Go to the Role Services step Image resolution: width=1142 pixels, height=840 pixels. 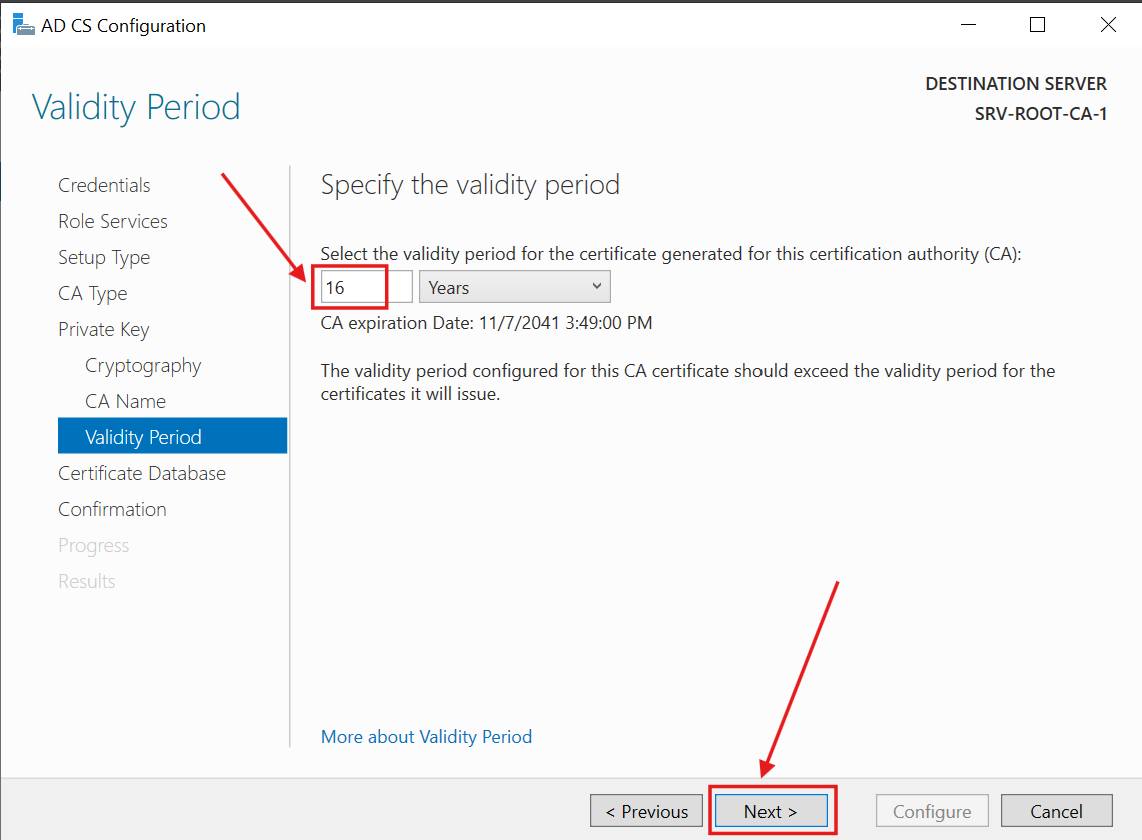pyautogui.click(x=112, y=221)
